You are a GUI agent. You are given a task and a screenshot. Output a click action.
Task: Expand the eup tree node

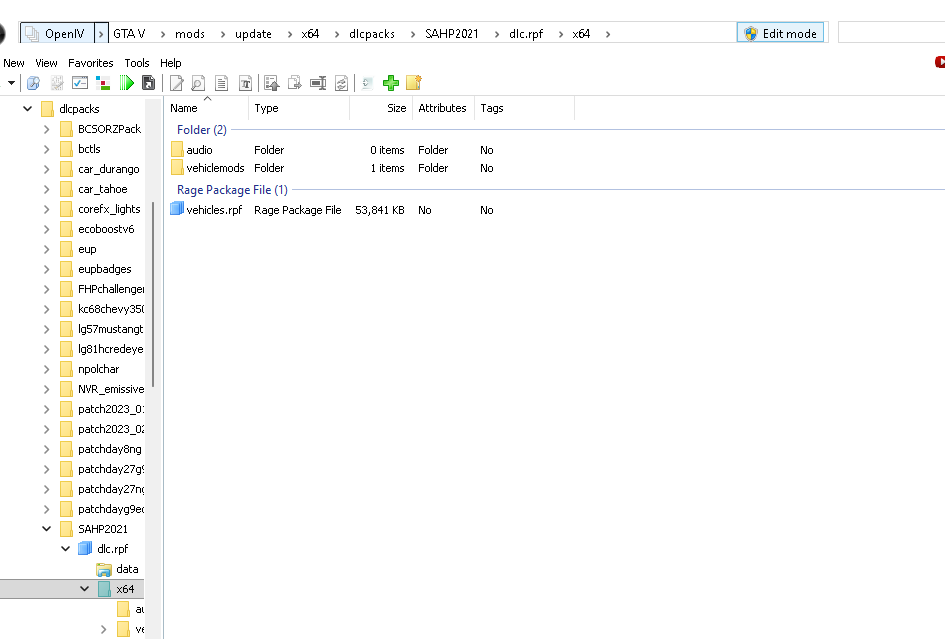46,249
